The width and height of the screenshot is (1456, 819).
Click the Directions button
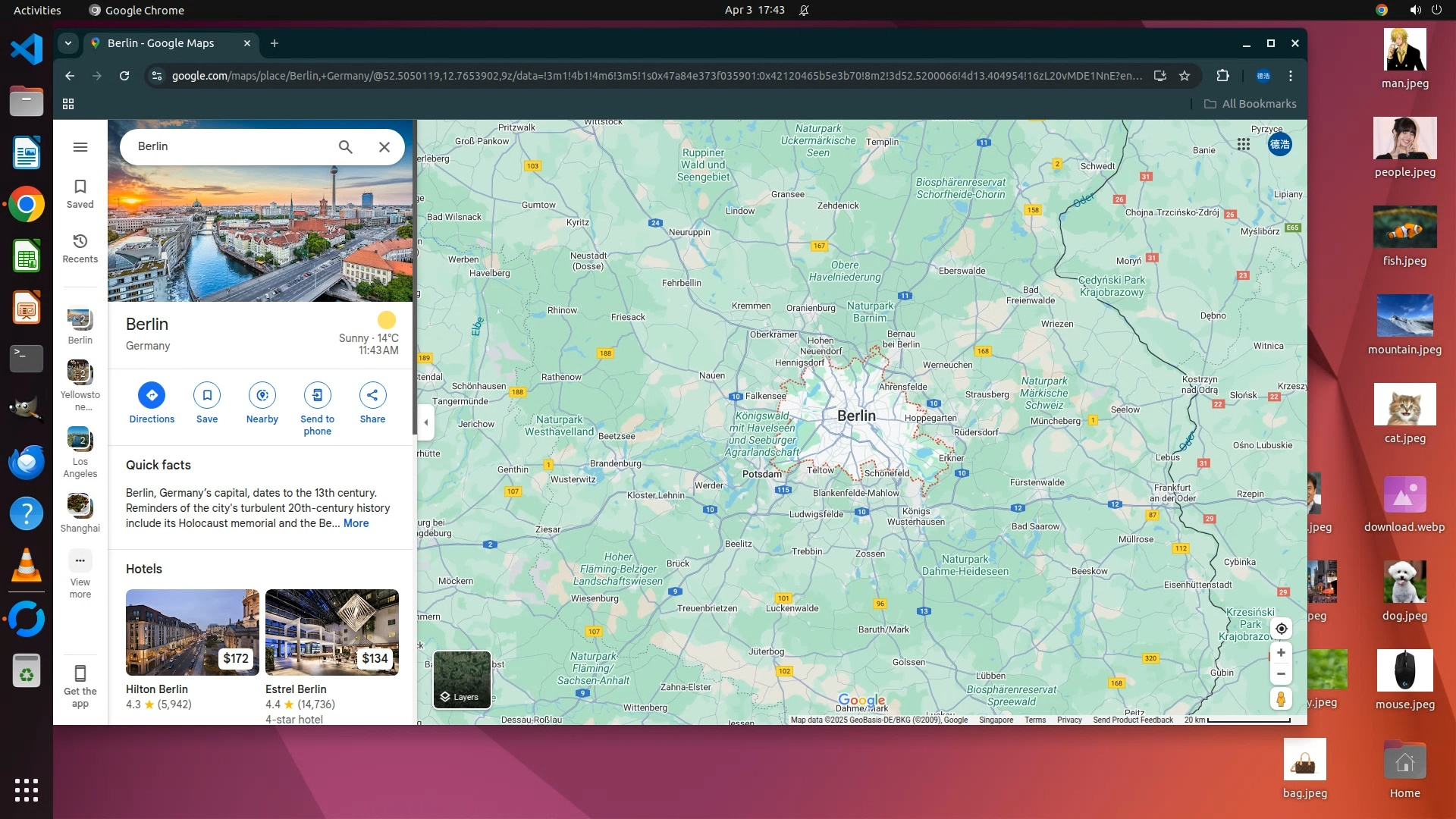point(152,395)
